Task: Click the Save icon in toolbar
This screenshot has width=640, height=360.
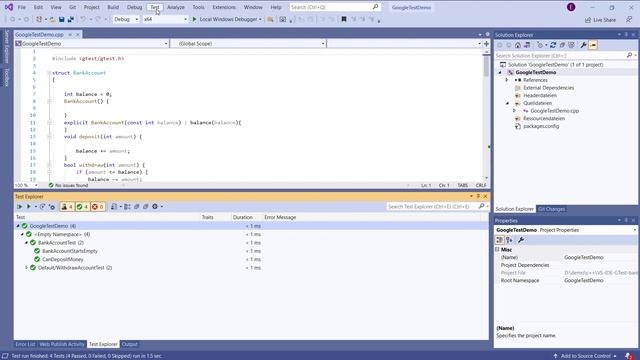Action: pyautogui.click(x=62, y=19)
